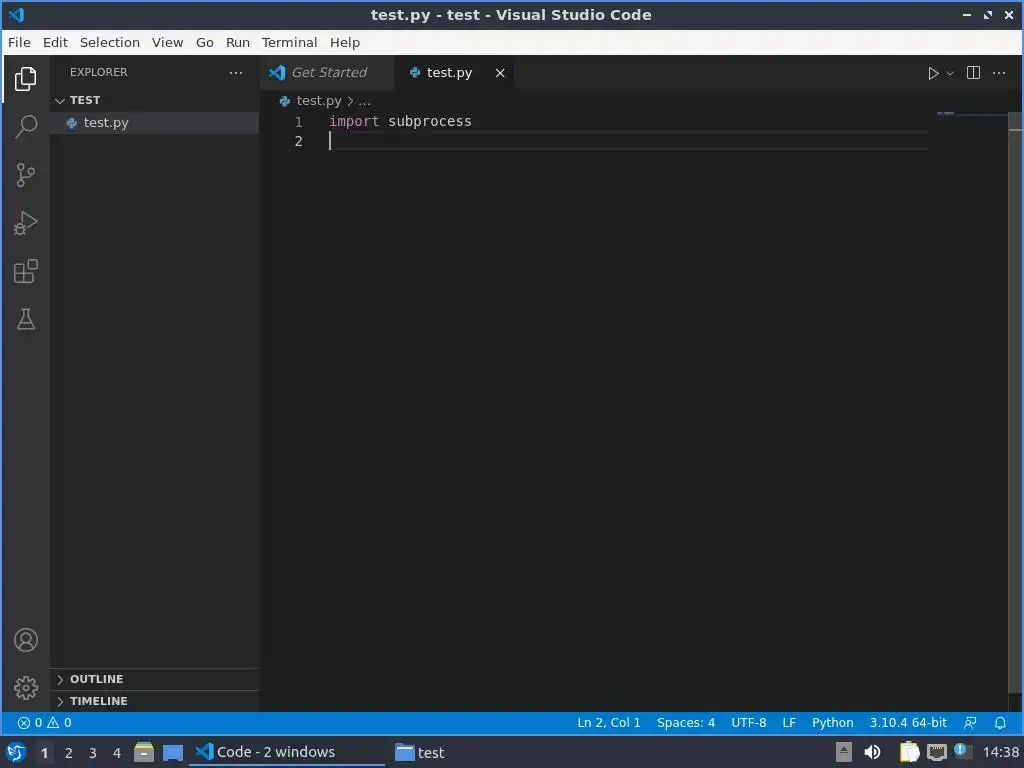Open the Selection menu
This screenshot has height=768, width=1024.
click(x=110, y=42)
